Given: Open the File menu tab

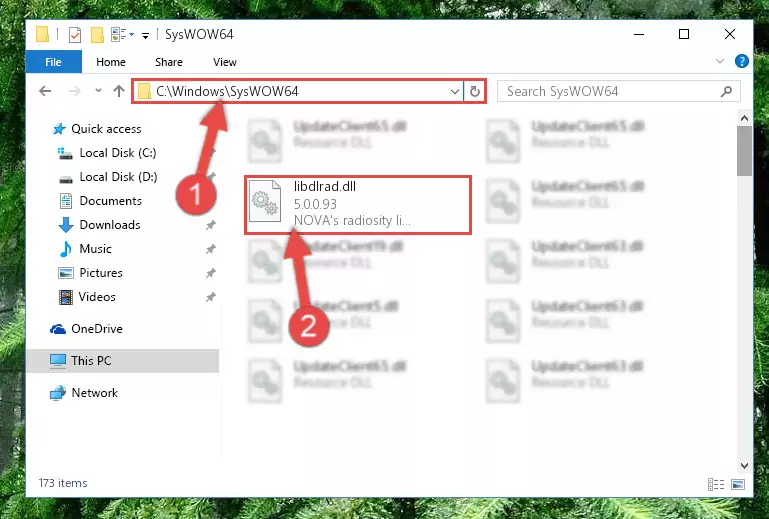Looking at the screenshot, I should tap(53, 62).
